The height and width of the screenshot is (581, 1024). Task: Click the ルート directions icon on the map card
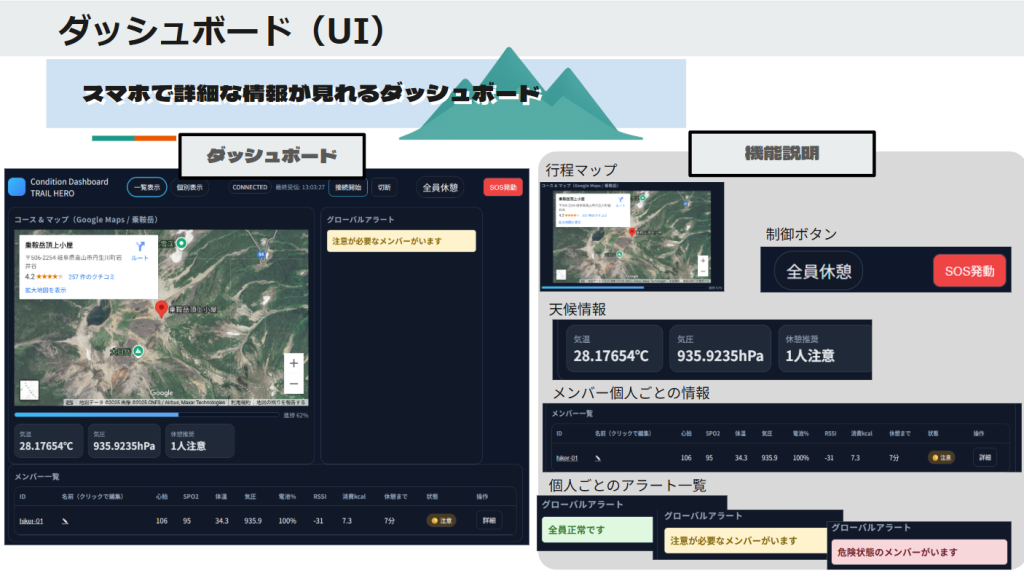click(x=139, y=246)
